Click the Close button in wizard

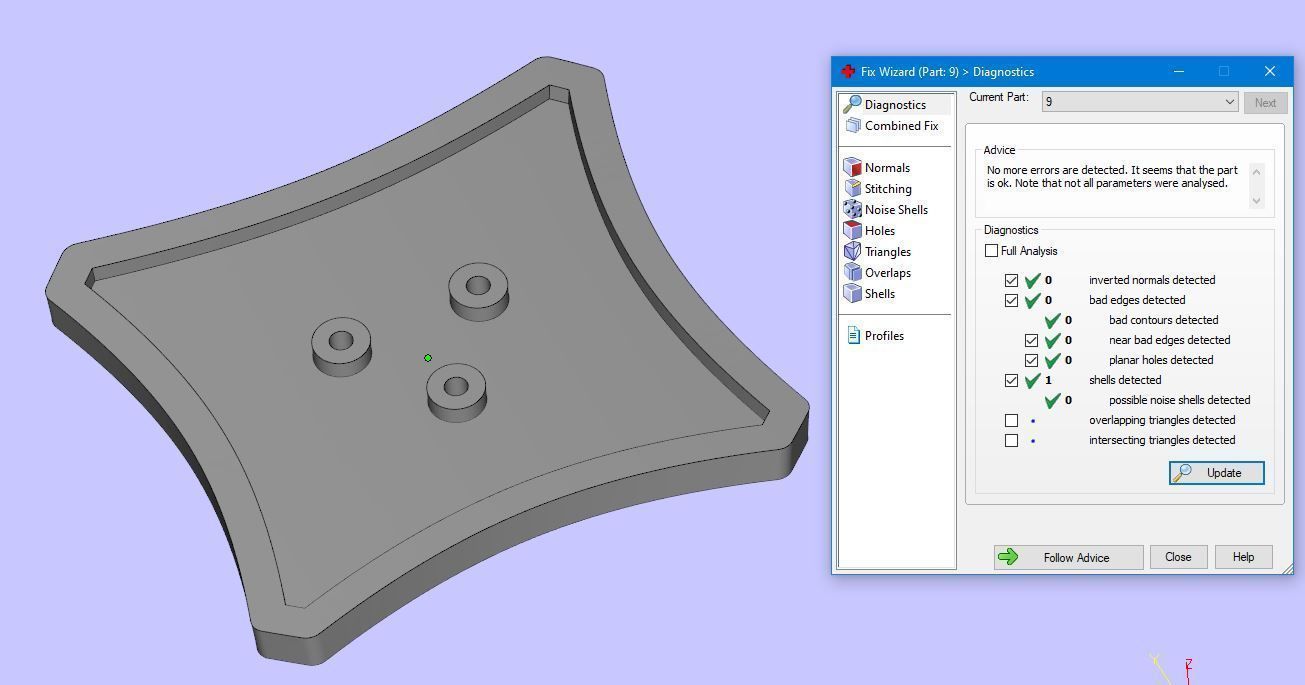click(1178, 557)
